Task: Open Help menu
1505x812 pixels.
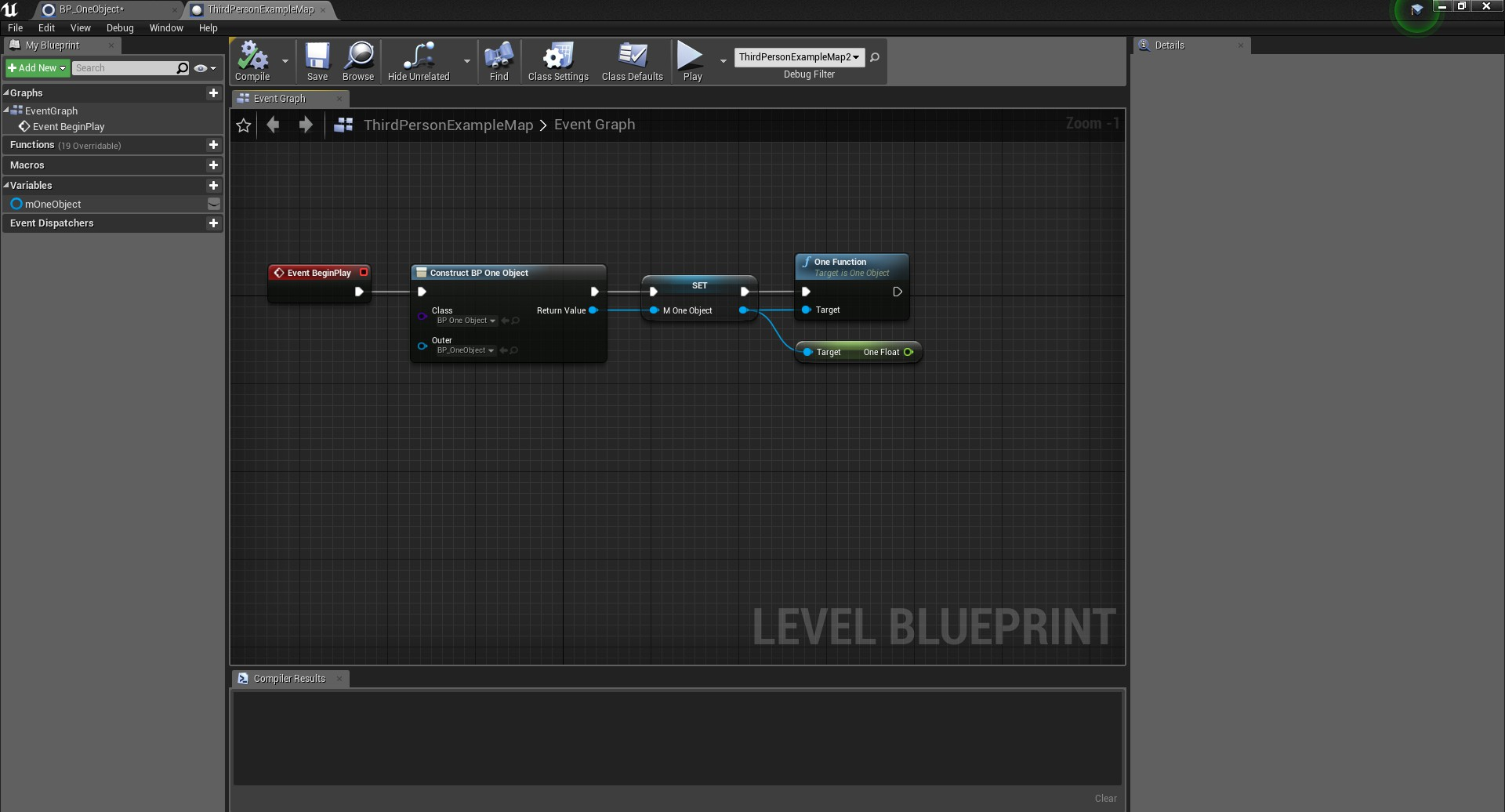Action: click(209, 27)
